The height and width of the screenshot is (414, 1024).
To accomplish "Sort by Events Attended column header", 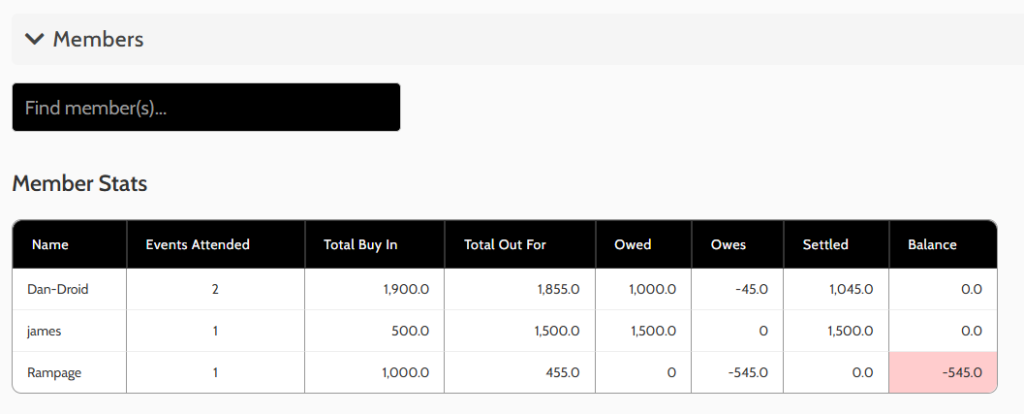I will click(x=197, y=244).
